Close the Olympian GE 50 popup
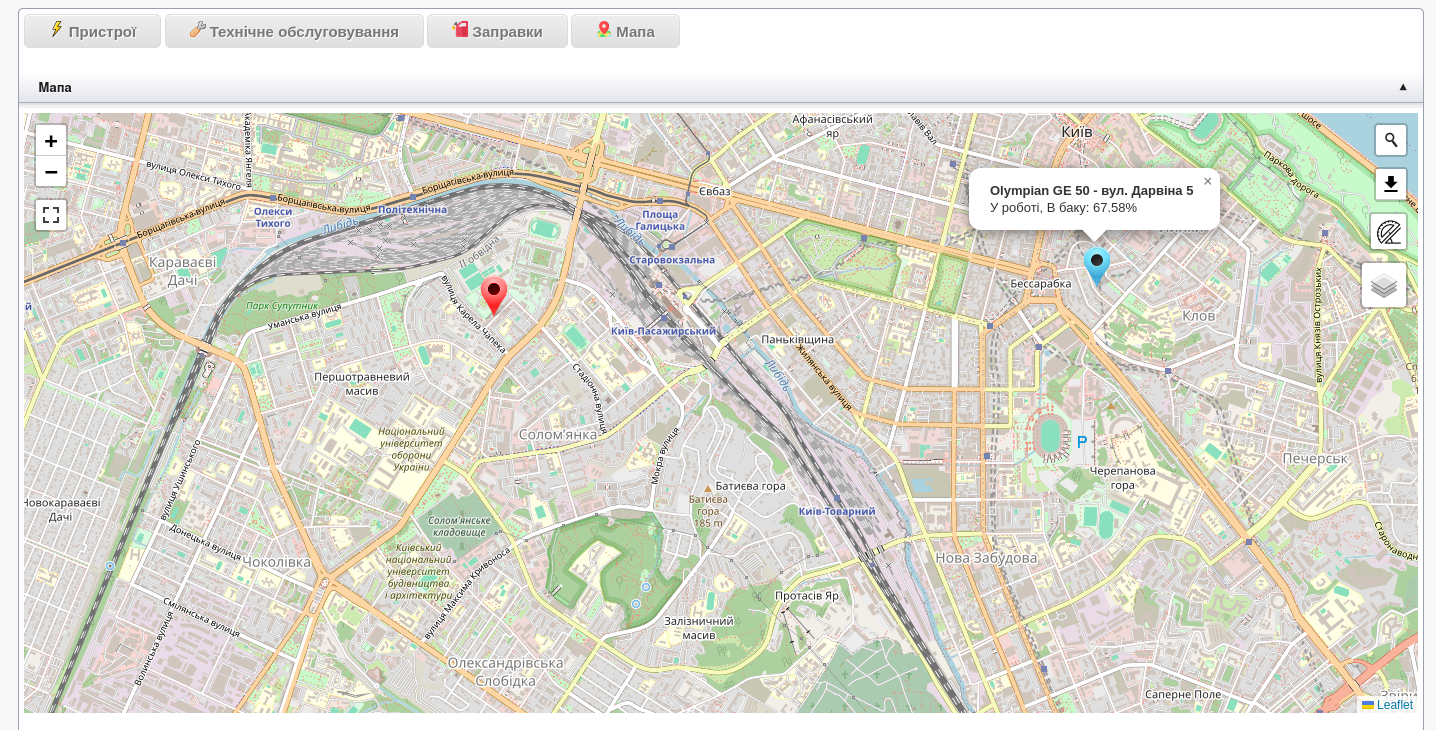The width and height of the screenshot is (1436, 730). click(x=1207, y=182)
